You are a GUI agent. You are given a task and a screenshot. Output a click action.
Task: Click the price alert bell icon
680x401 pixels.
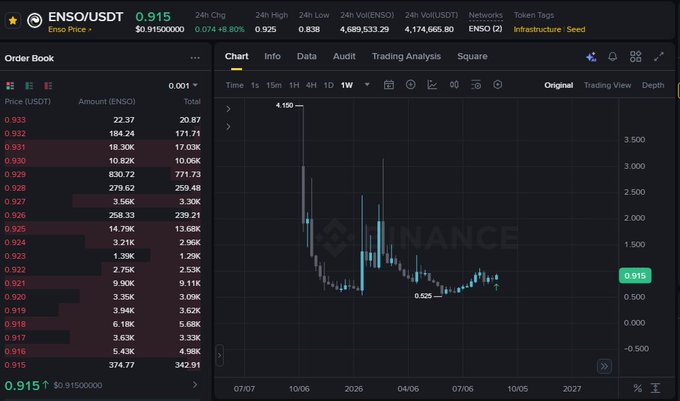(612, 56)
